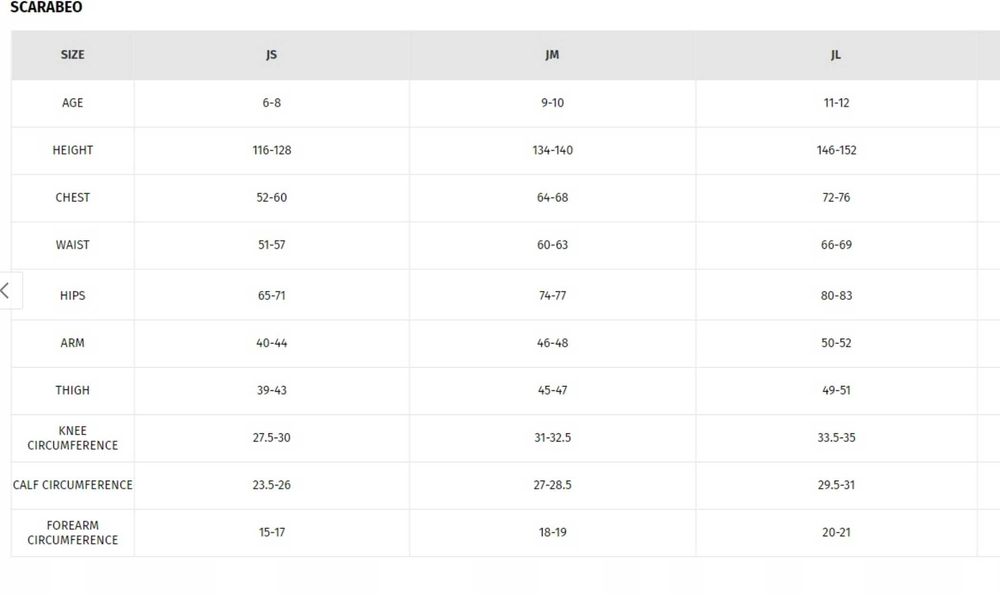Screen dimensions: 1000x599
Task: Click the KNEE CIRCUMFERENCE row label
Action: [73, 438]
